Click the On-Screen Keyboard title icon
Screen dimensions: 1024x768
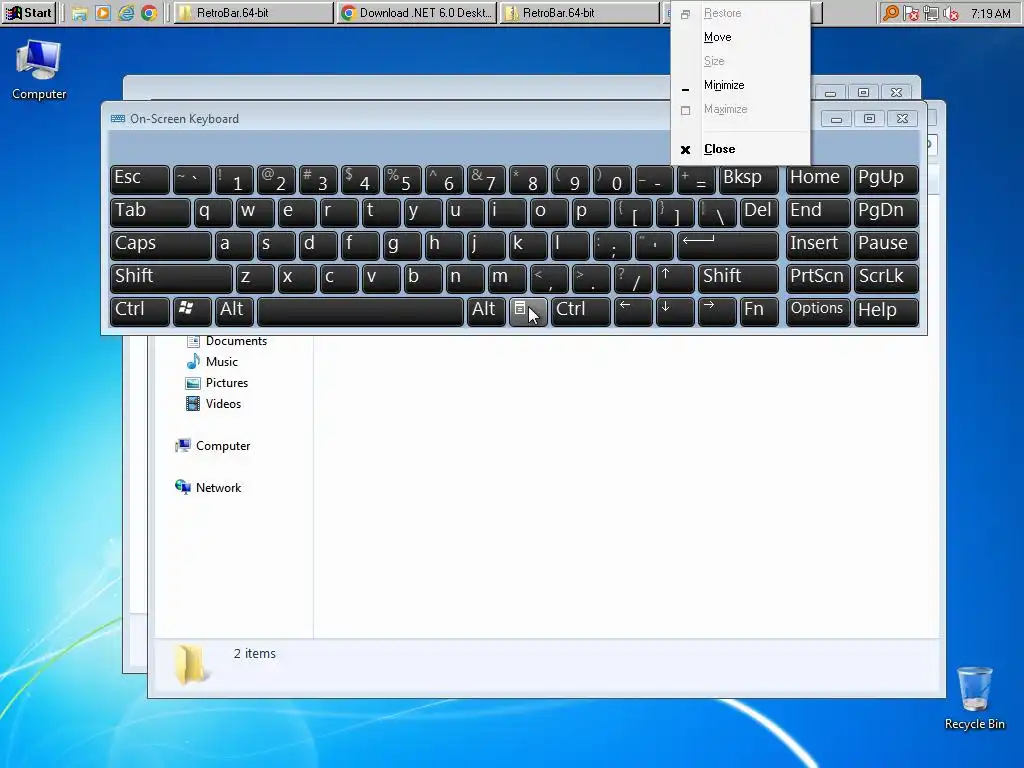(118, 119)
